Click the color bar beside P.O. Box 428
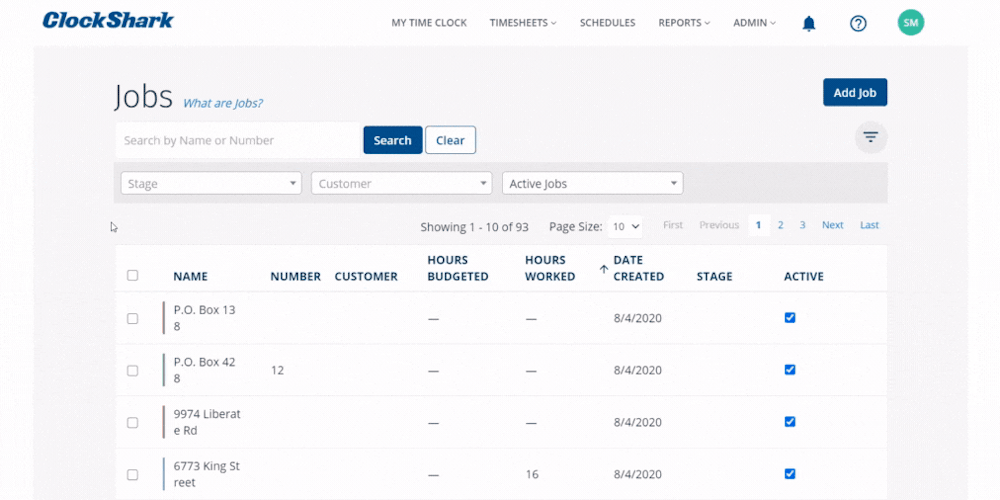The image size is (1000, 500). [x=163, y=370]
